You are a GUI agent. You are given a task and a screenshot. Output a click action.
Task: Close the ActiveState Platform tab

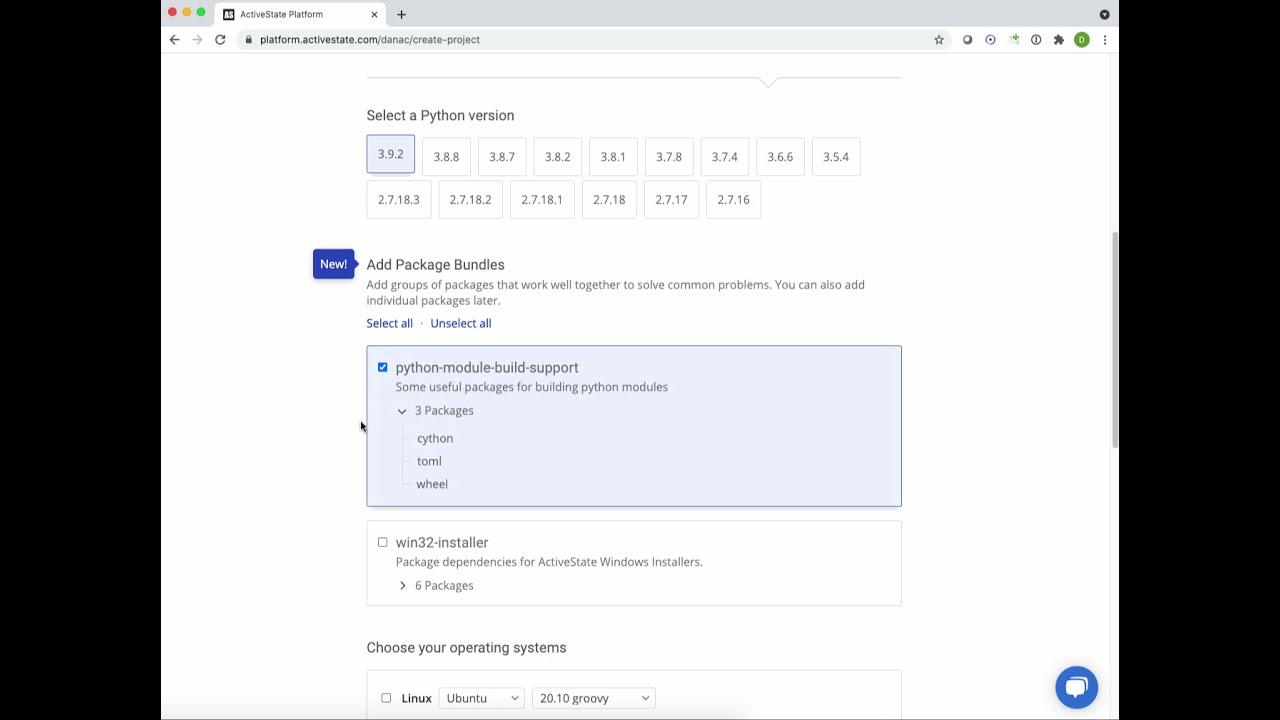click(x=374, y=14)
